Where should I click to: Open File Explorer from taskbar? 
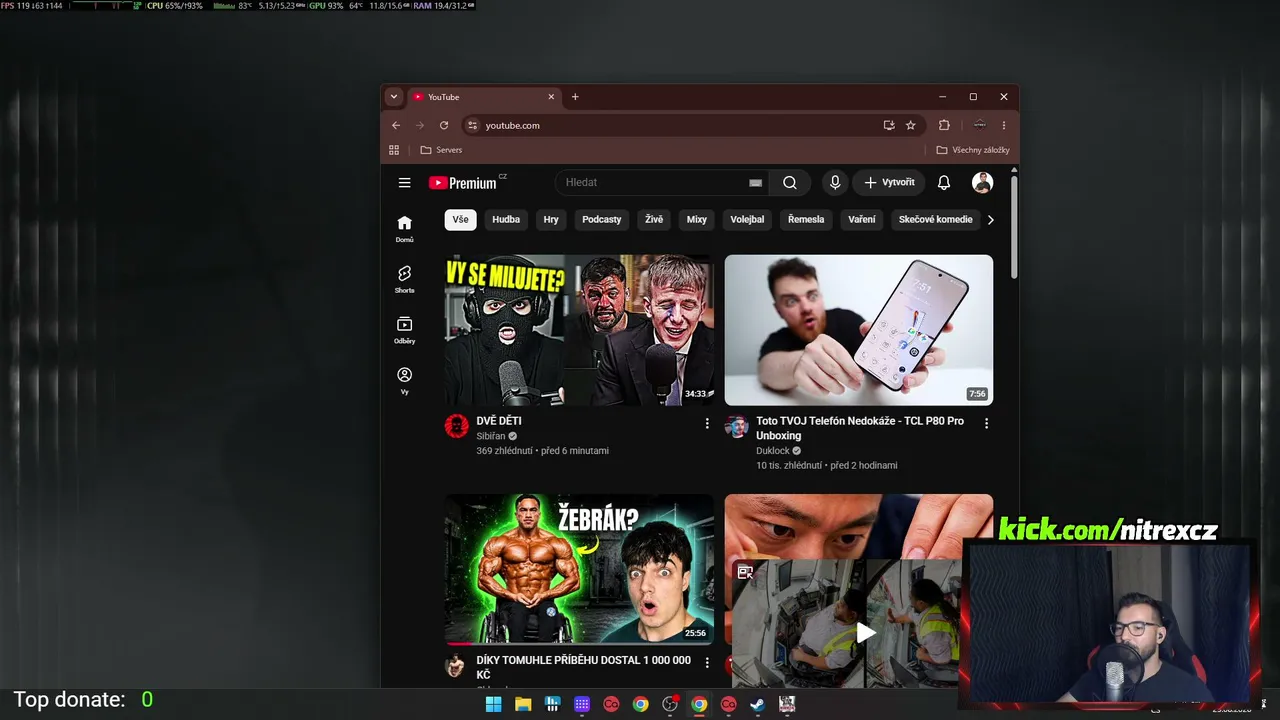pos(523,704)
